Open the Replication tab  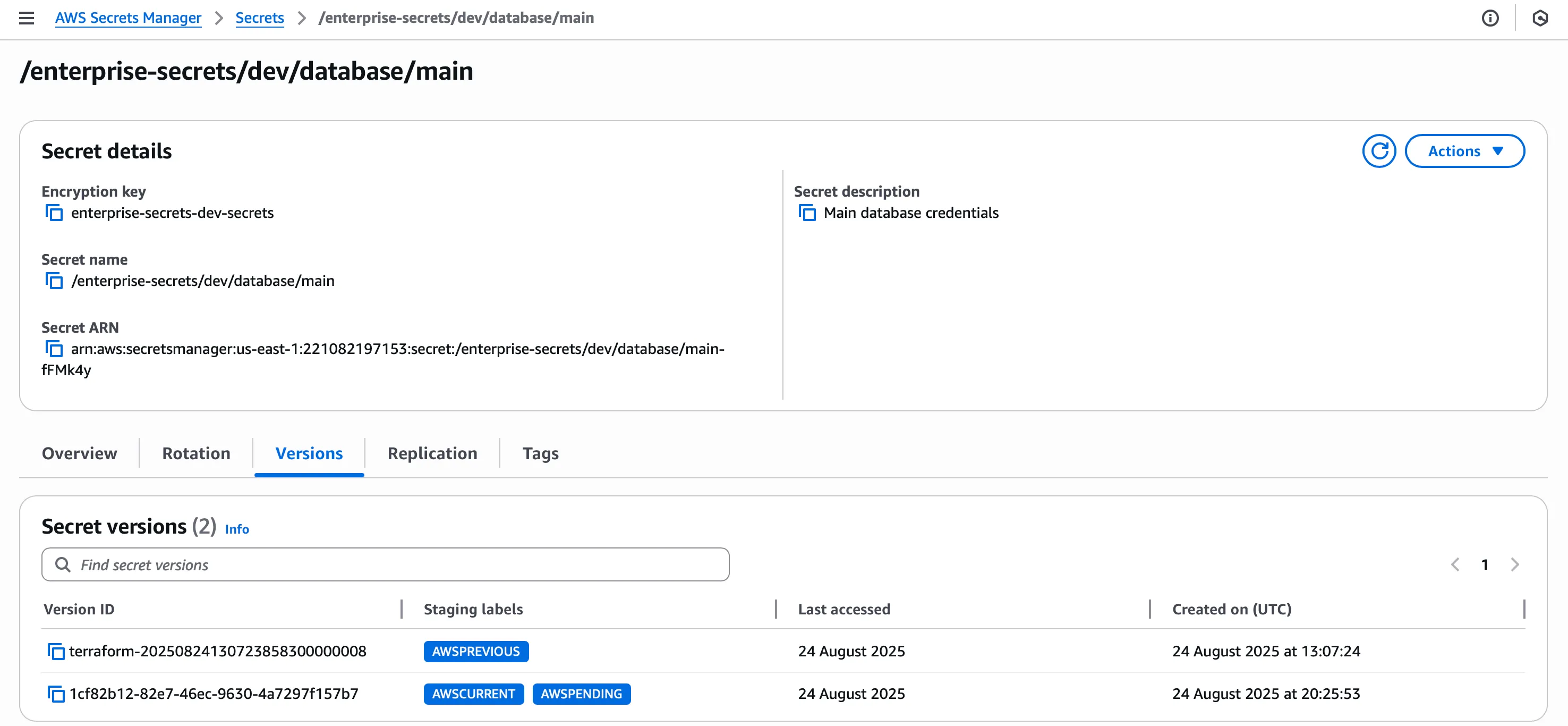point(432,453)
